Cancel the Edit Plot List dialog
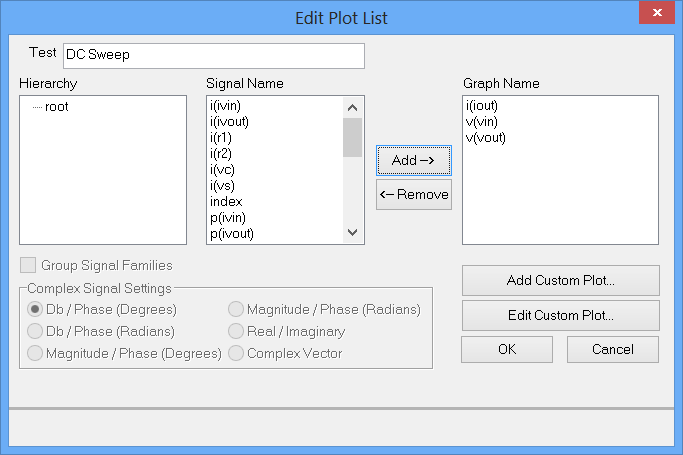This screenshot has width=683, height=455. pyautogui.click(x=612, y=350)
